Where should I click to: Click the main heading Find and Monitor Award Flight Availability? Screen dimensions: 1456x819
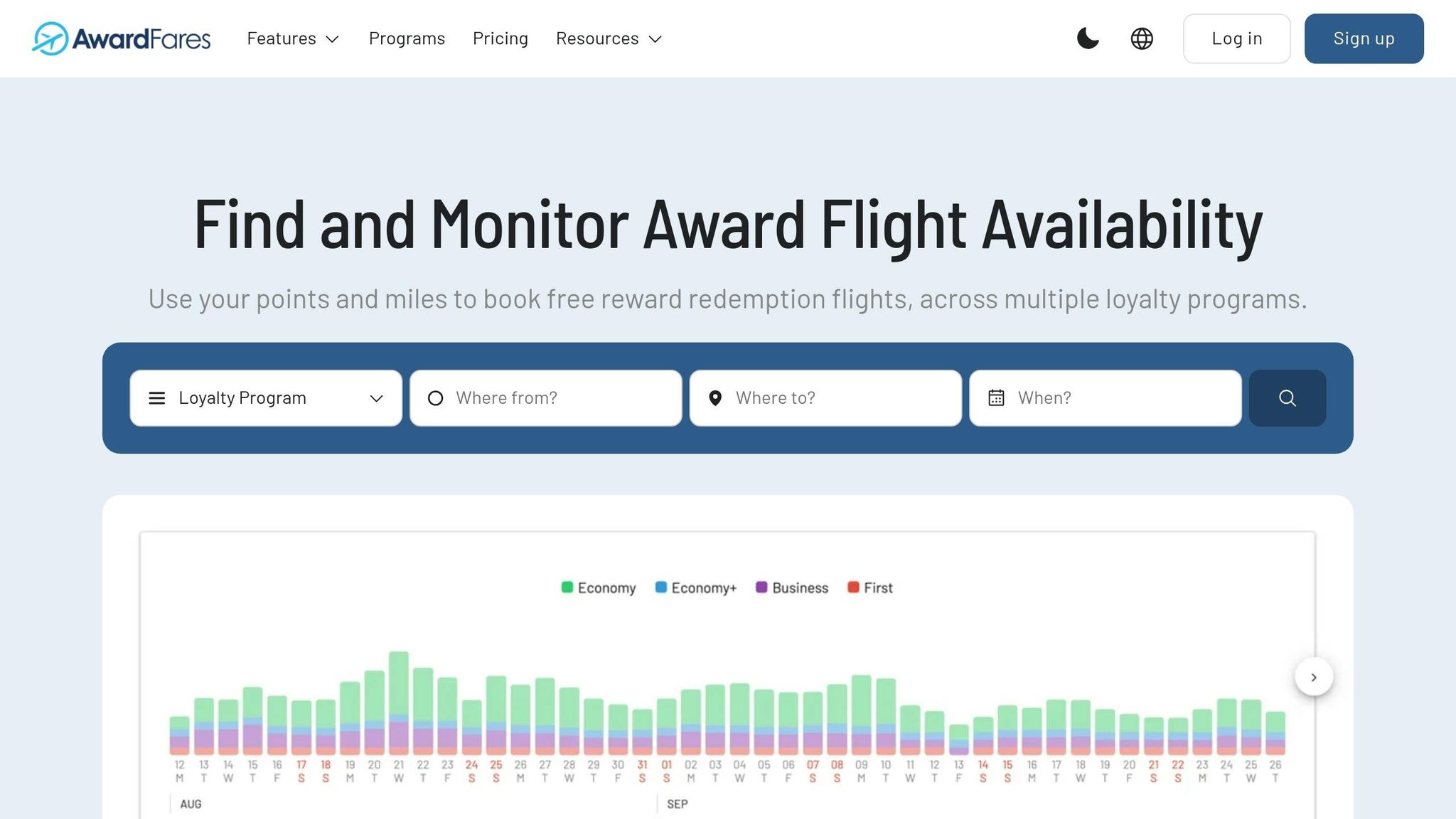click(x=728, y=225)
